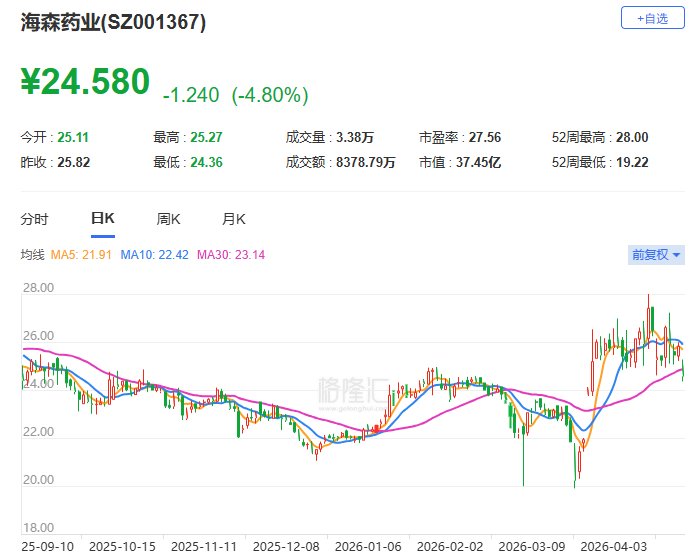Image resolution: width=693 pixels, height=558 pixels.
Task: Click the 海森药业(SZ001367) stock title
Action: point(113,22)
